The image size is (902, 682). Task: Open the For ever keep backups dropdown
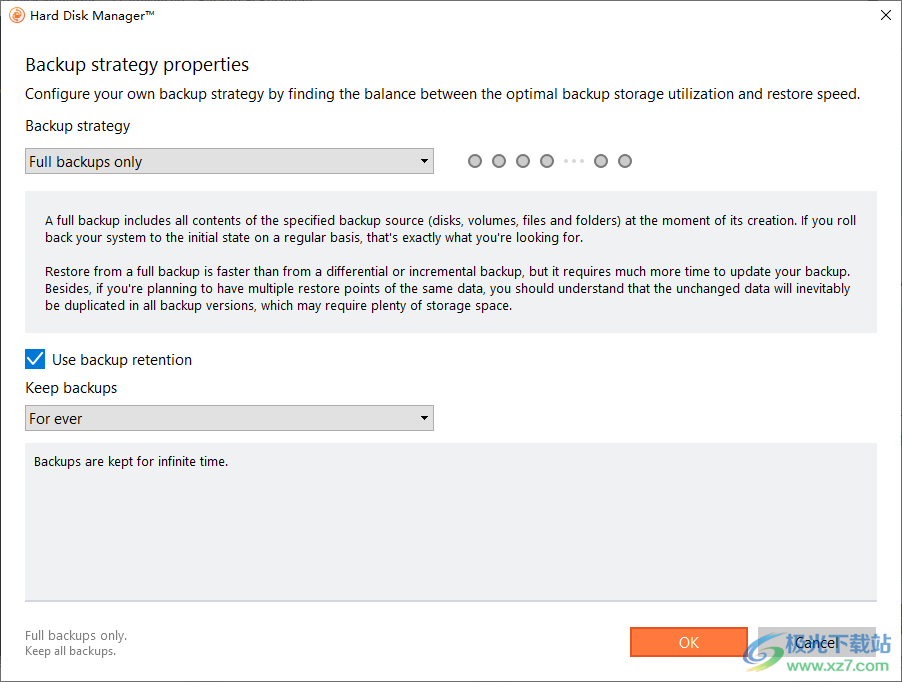coord(229,418)
